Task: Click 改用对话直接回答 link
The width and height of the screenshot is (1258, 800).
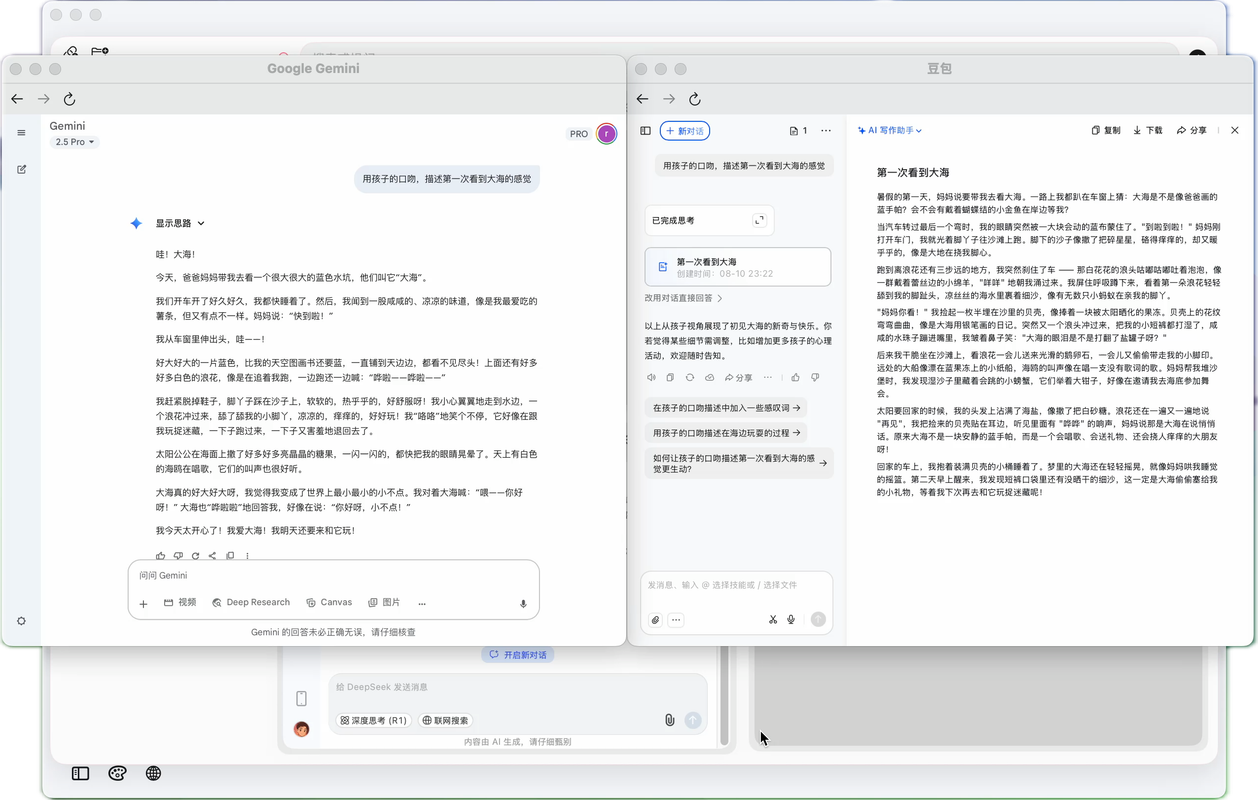Action: tap(684, 298)
